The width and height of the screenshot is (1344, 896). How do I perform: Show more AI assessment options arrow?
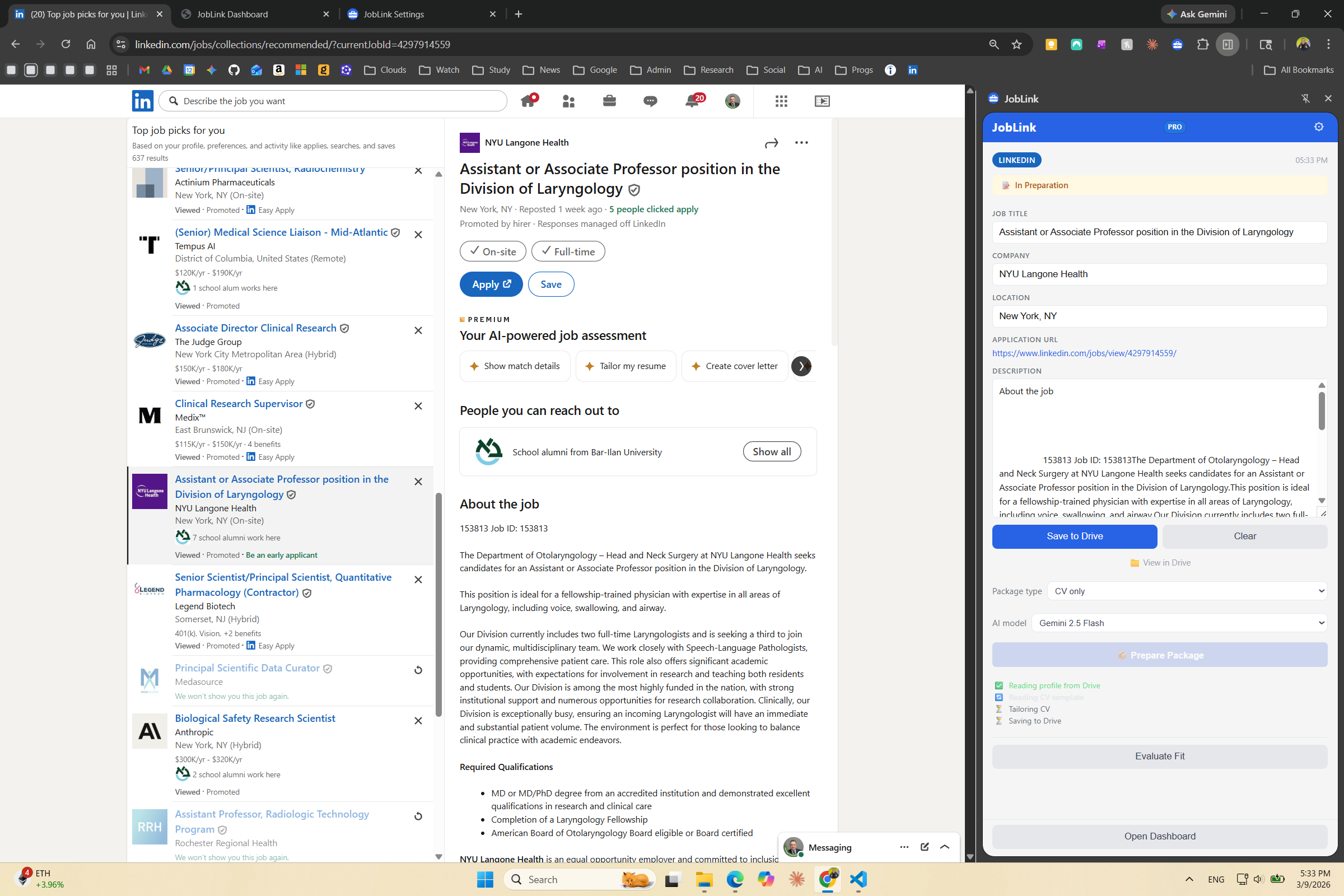[x=801, y=366]
